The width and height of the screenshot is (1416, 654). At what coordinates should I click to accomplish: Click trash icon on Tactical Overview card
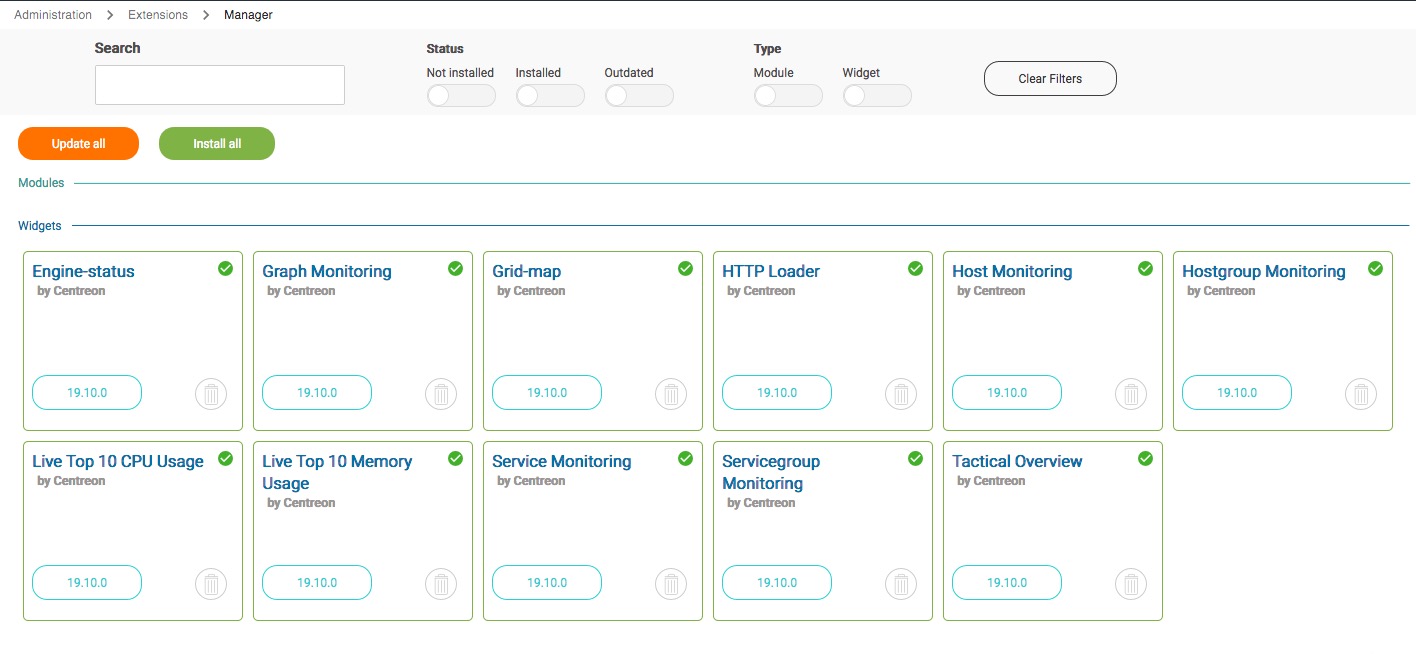(1131, 584)
